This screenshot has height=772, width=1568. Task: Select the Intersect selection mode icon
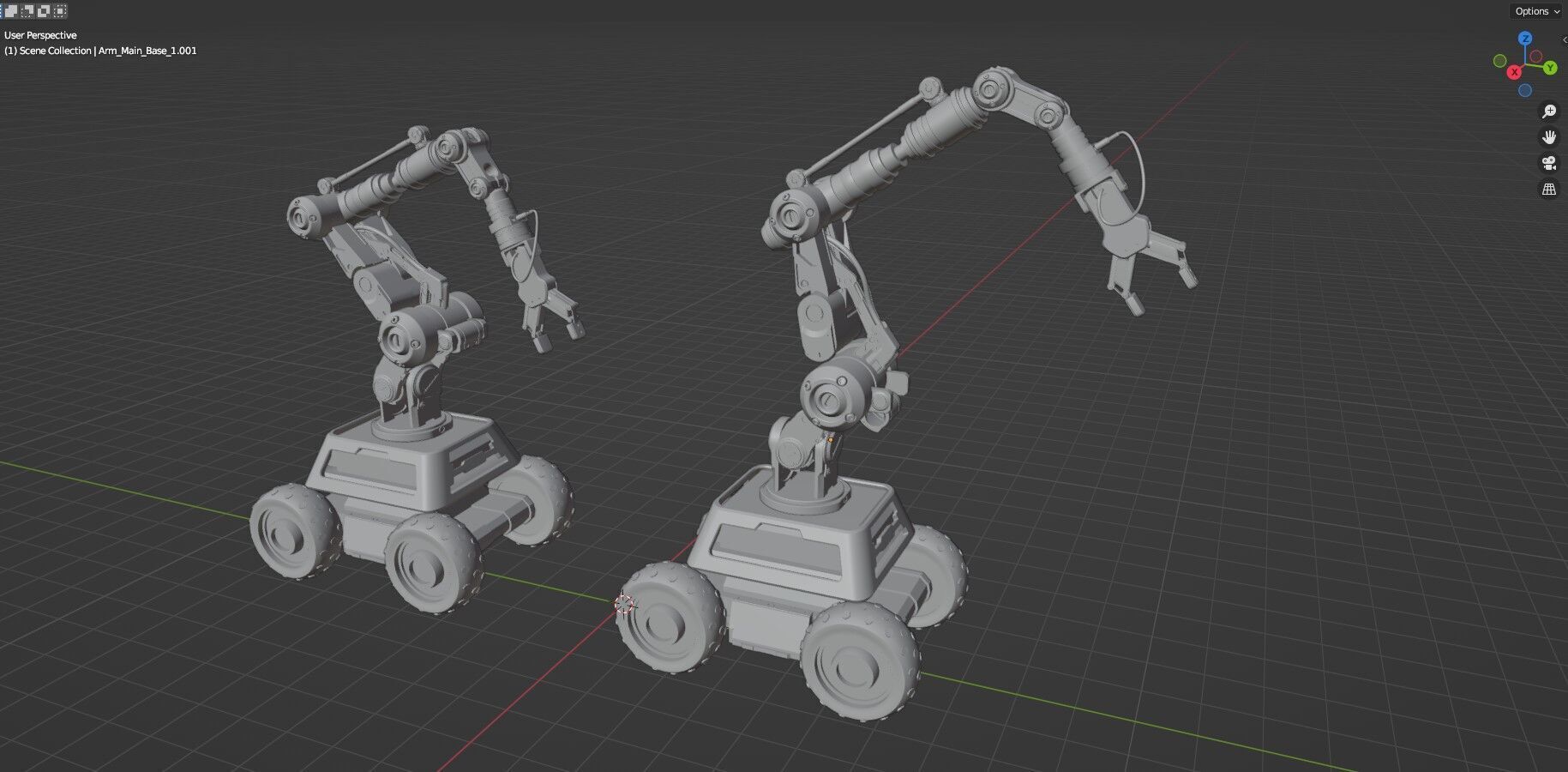60,11
